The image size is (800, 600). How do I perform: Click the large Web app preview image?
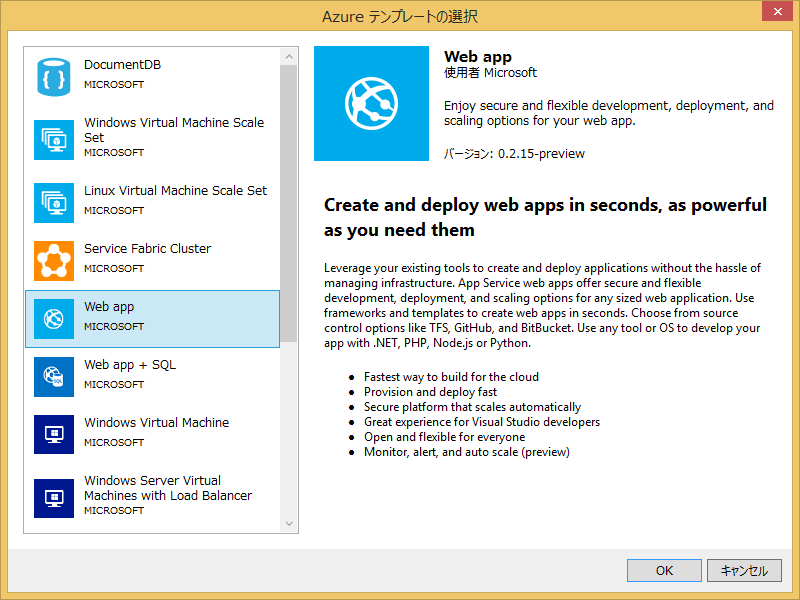371,104
